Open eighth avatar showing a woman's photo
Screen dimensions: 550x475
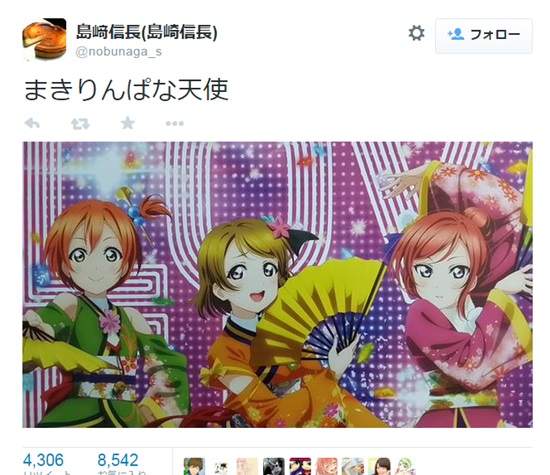(x=380, y=467)
